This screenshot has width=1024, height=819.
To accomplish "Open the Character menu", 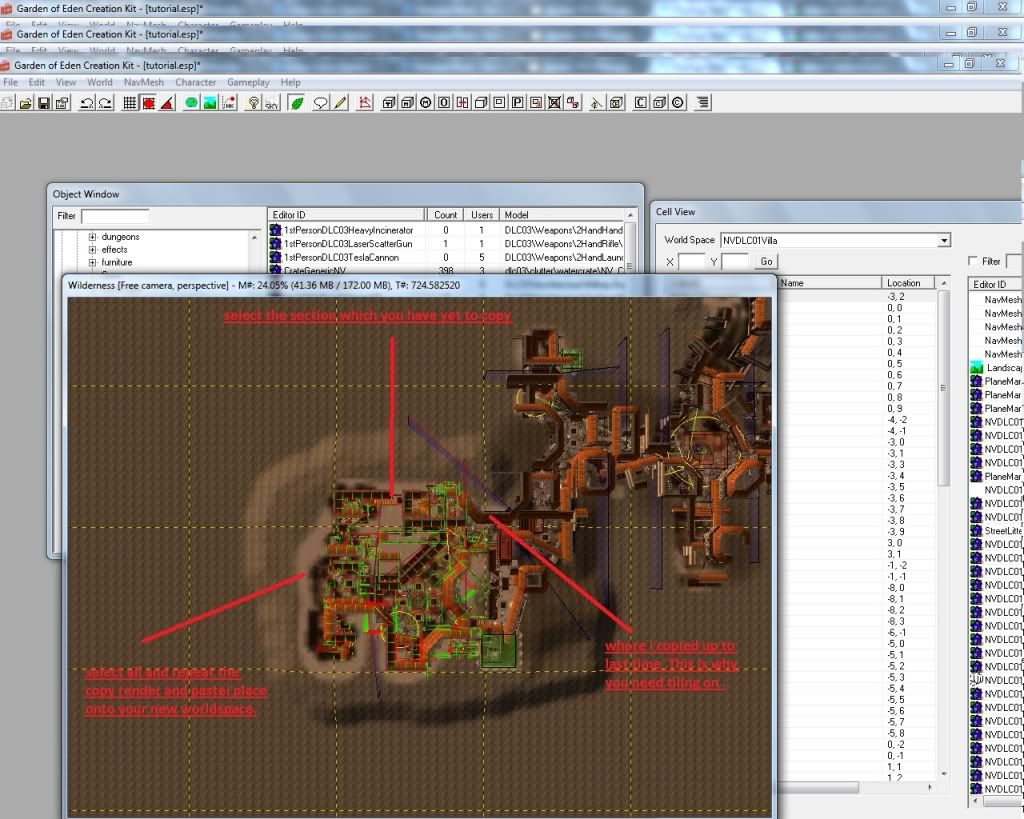I will (195, 82).
